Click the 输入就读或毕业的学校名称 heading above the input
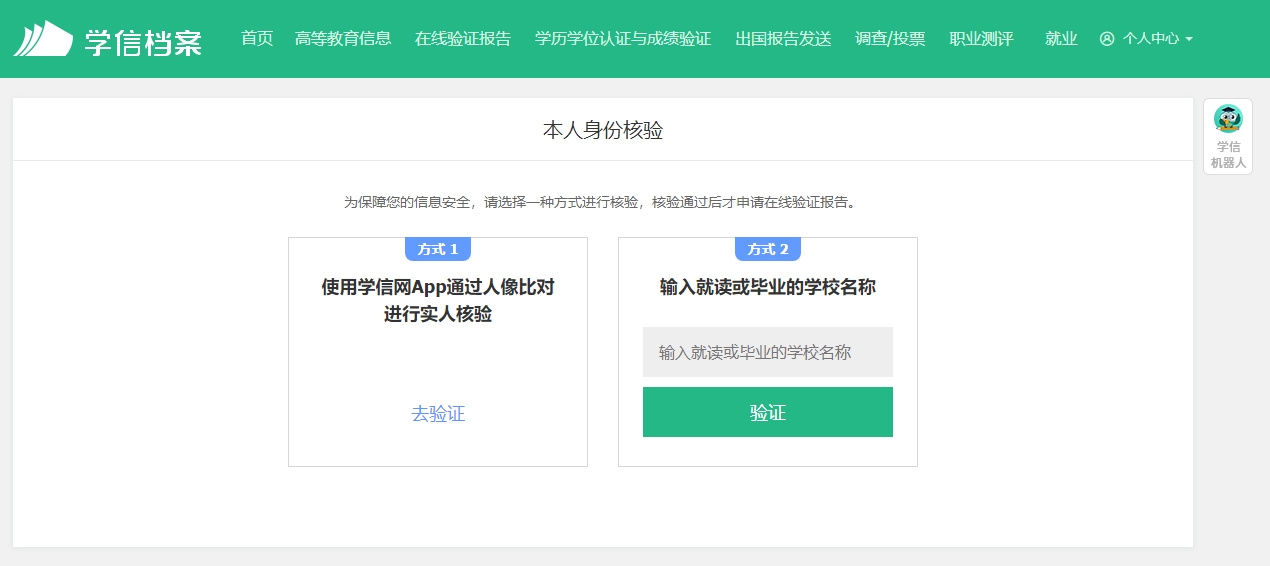This screenshot has height=566, width=1270. pyautogui.click(x=768, y=288)
